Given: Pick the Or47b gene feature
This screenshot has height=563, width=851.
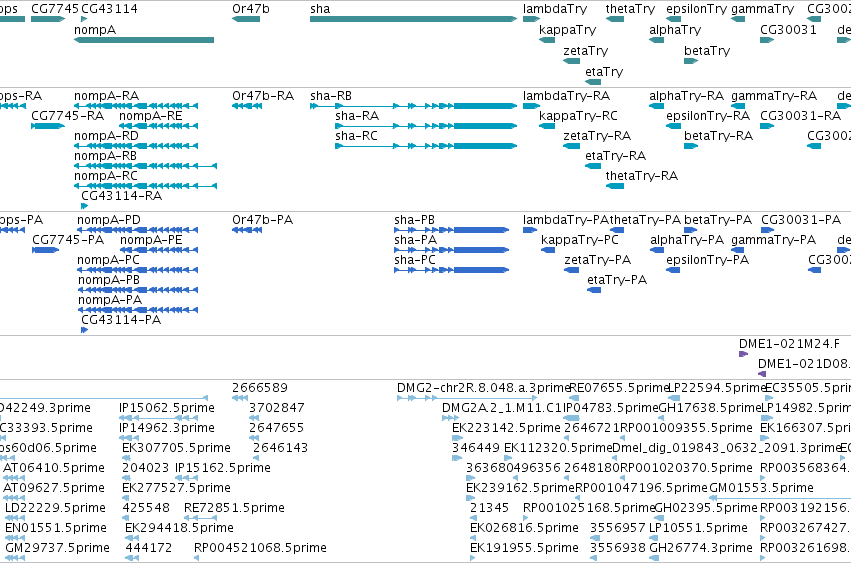Looking at the screenshot, I should (246, 19).
